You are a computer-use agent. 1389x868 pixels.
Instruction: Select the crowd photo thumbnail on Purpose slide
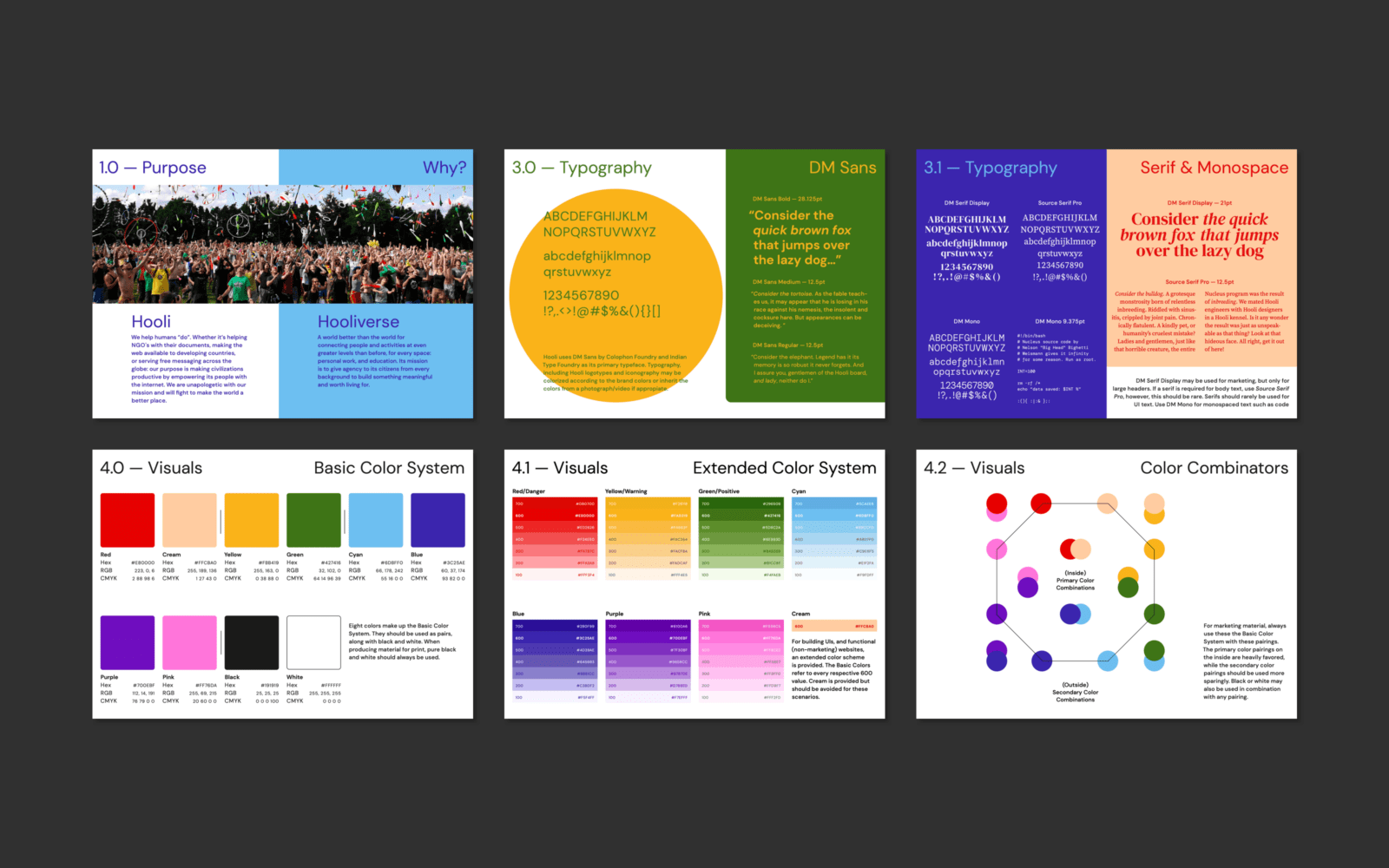(x=282, y=243)
